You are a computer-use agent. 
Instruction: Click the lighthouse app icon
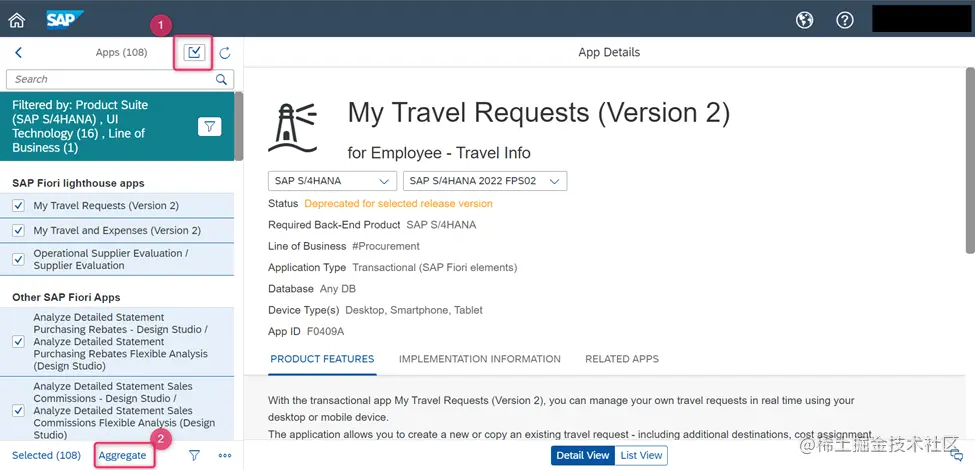[x=293, y=127]
